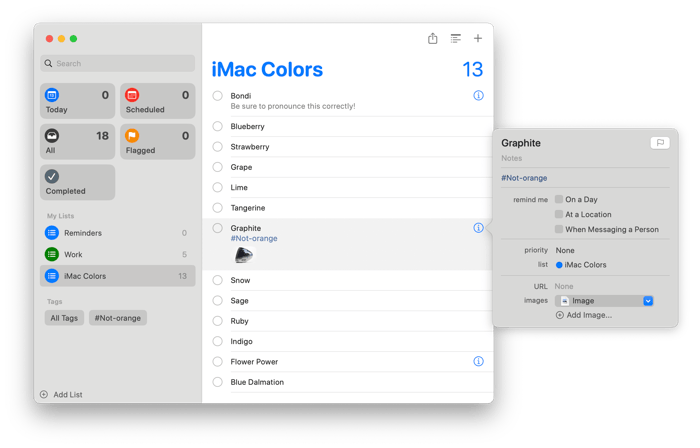
Task: Add a new reminder with plus icon
Action: point(477,38)
